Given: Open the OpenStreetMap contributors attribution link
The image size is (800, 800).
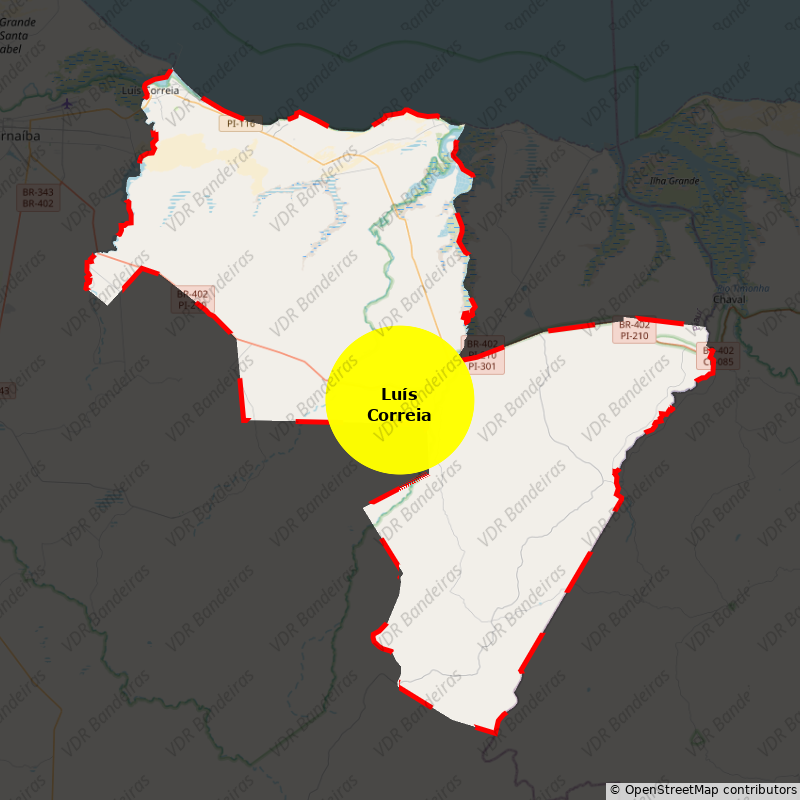Looking at the screenshot, I should pyautogui.click(x=704, y=790).
